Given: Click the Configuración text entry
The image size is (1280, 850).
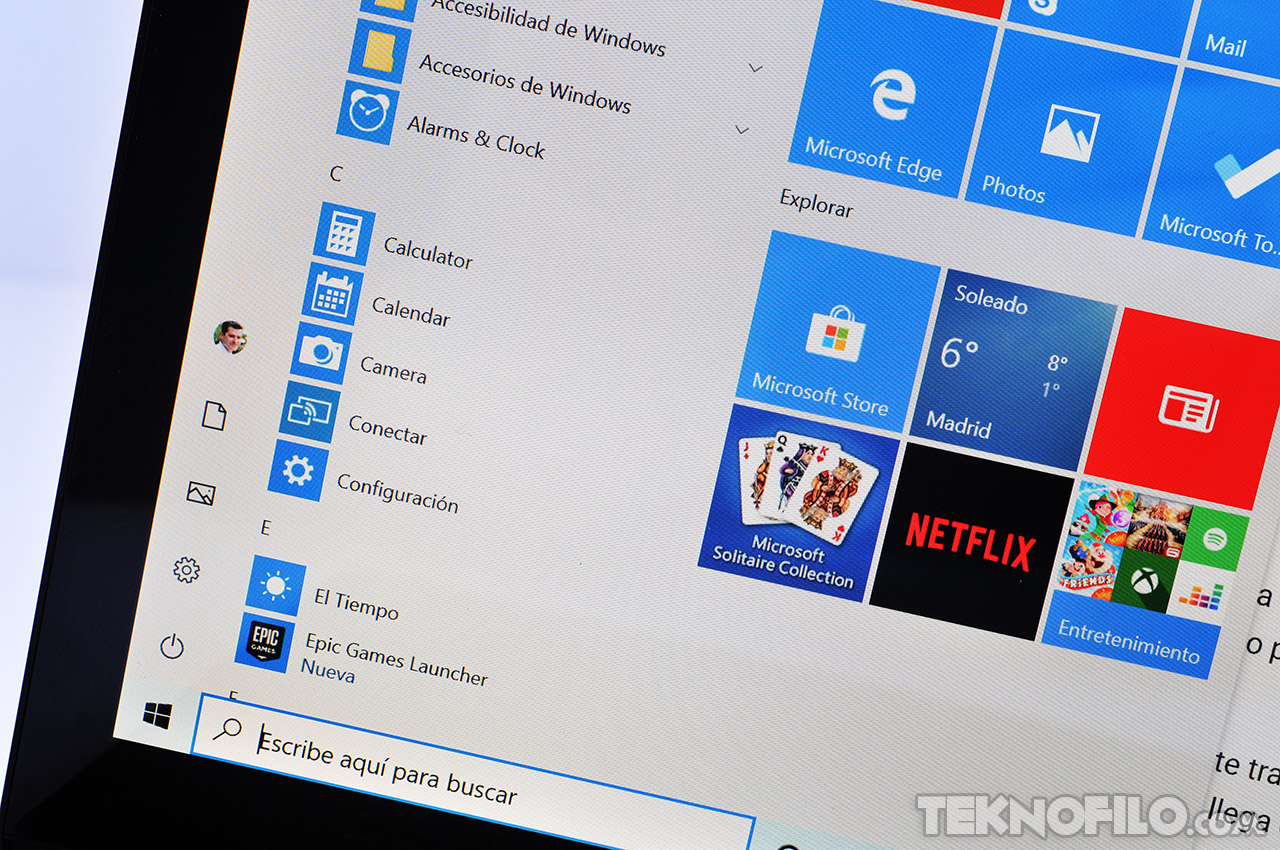Looking at the screenshot, I should click(398, 493).
